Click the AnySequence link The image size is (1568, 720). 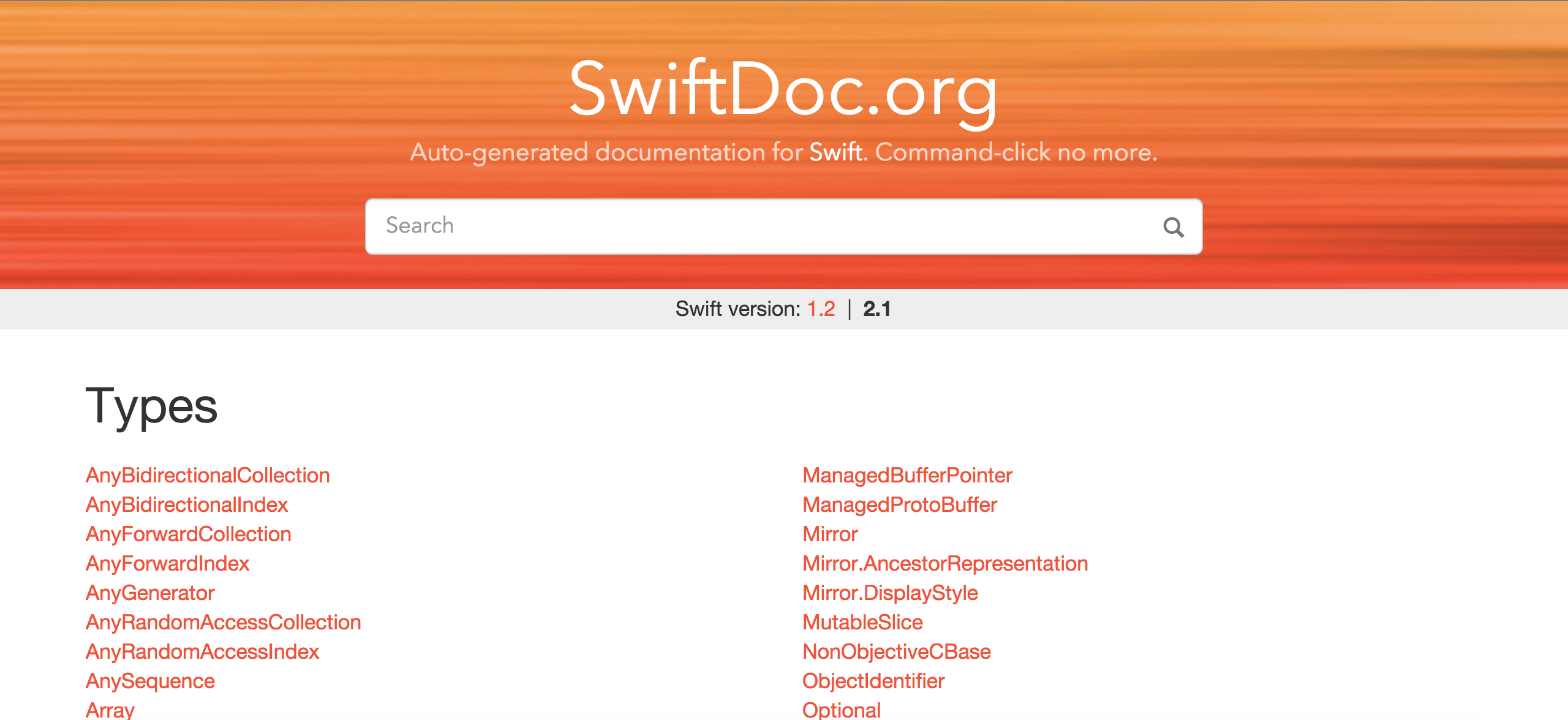point(150,680)
